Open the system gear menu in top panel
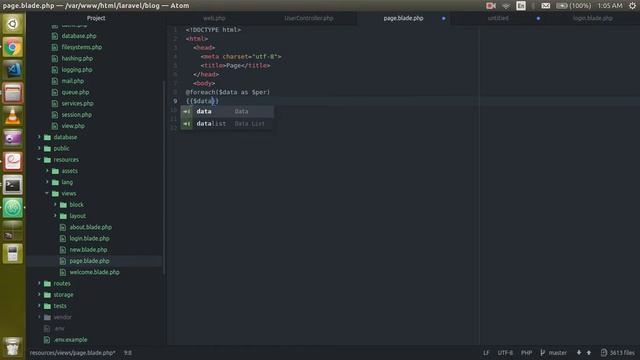Image resolution: width=640 pixels, height=360 pixels. pyautogui.click(x=632, y=6)
